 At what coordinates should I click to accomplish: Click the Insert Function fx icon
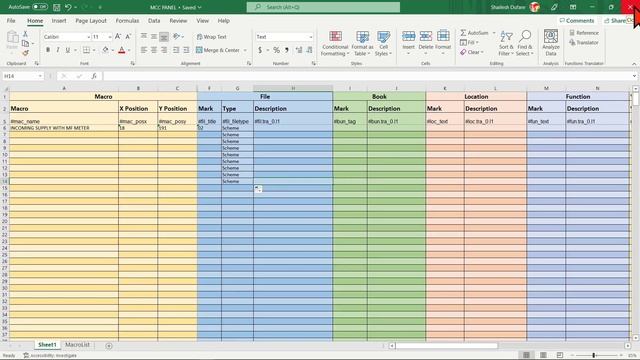click(x=94, y=76)
